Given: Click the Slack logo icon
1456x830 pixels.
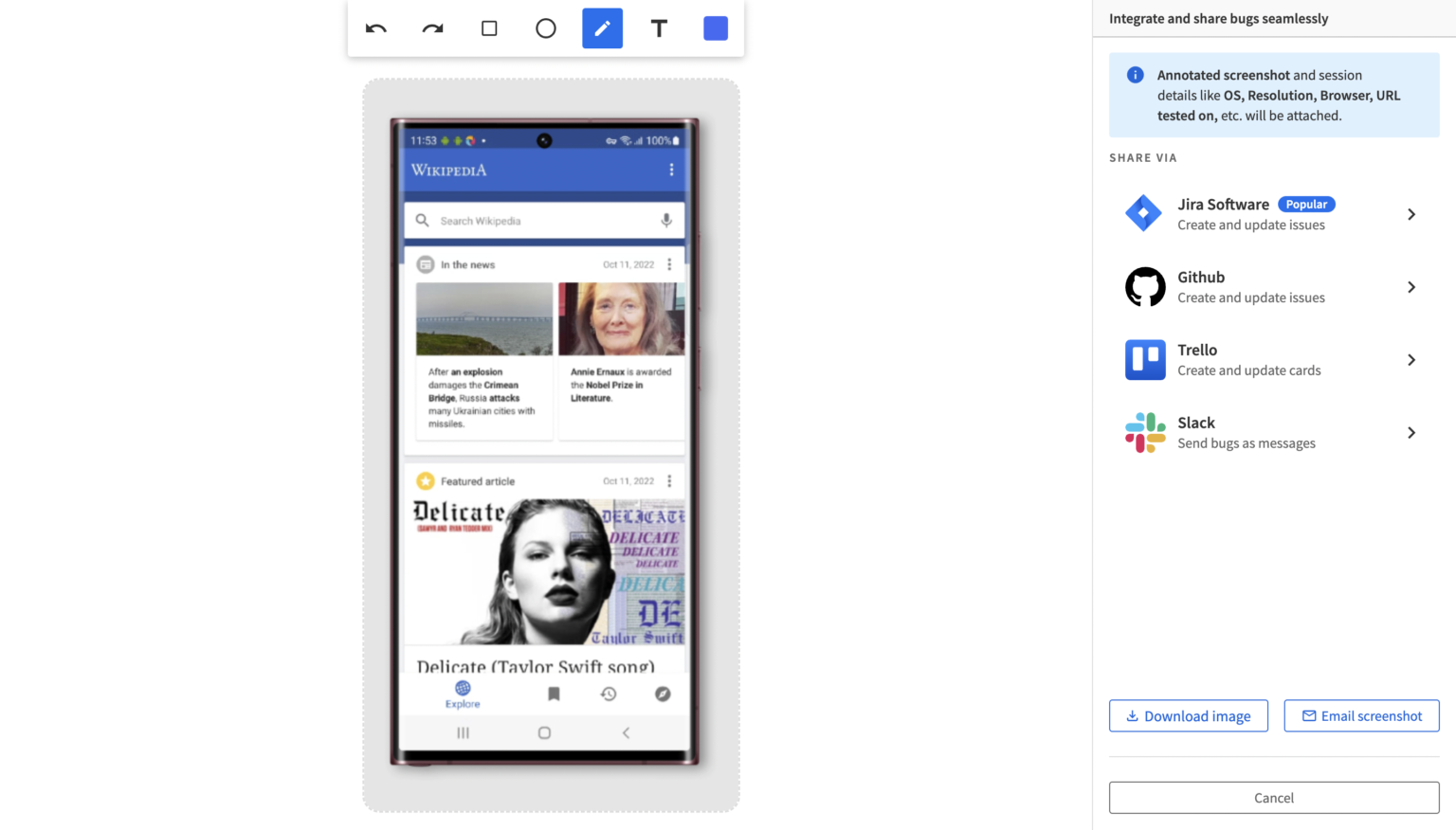Looking at the screenshot, I should coord(1144,432).
